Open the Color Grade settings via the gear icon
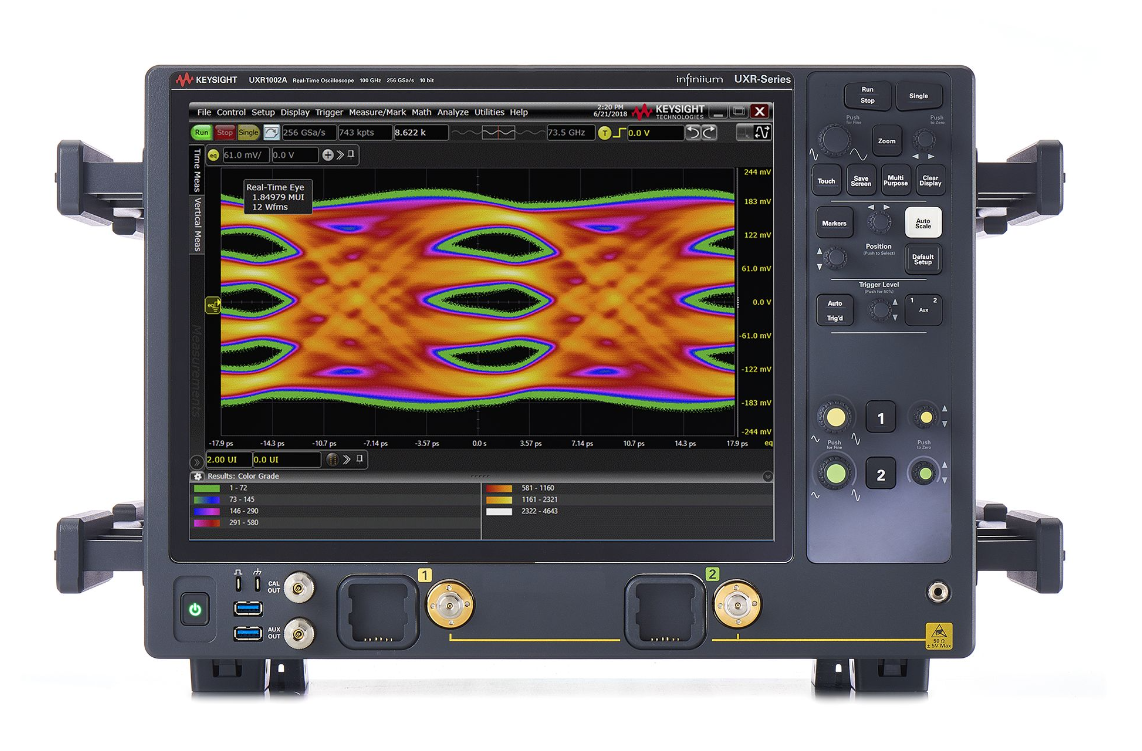 pyautogui.click(x=198, y=476)
